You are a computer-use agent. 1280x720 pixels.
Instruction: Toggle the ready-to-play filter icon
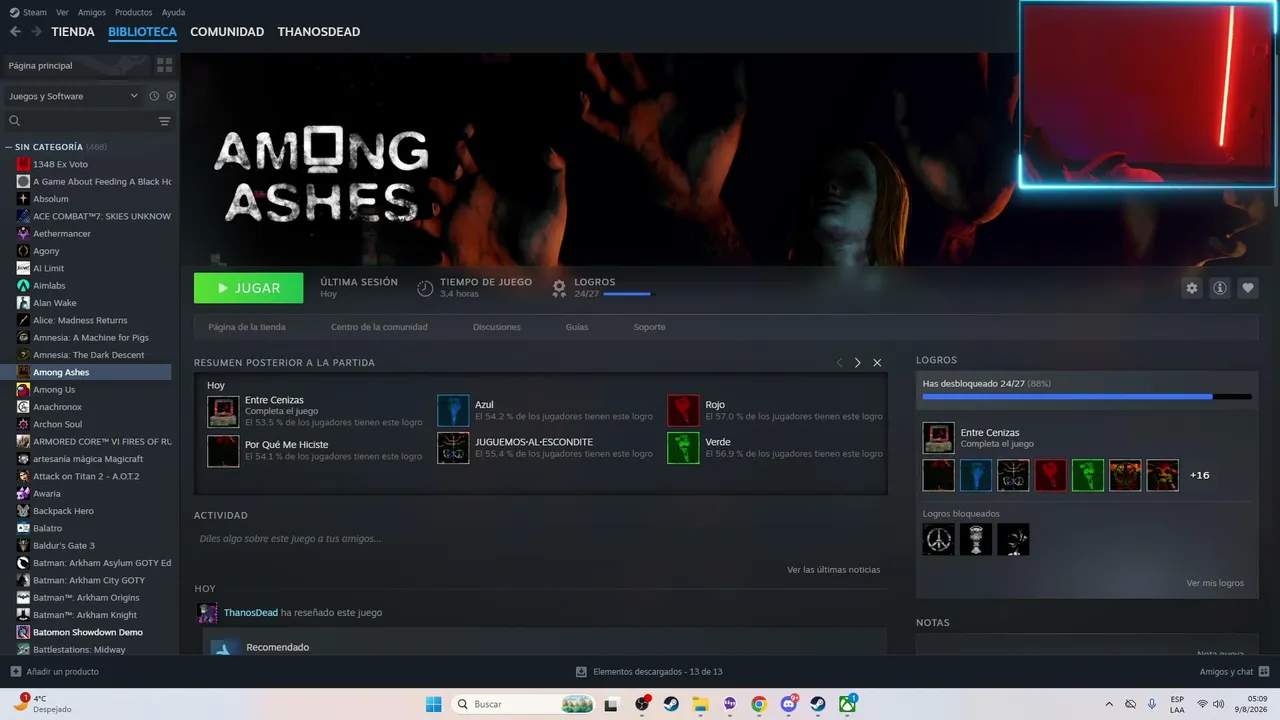[171, 96]
